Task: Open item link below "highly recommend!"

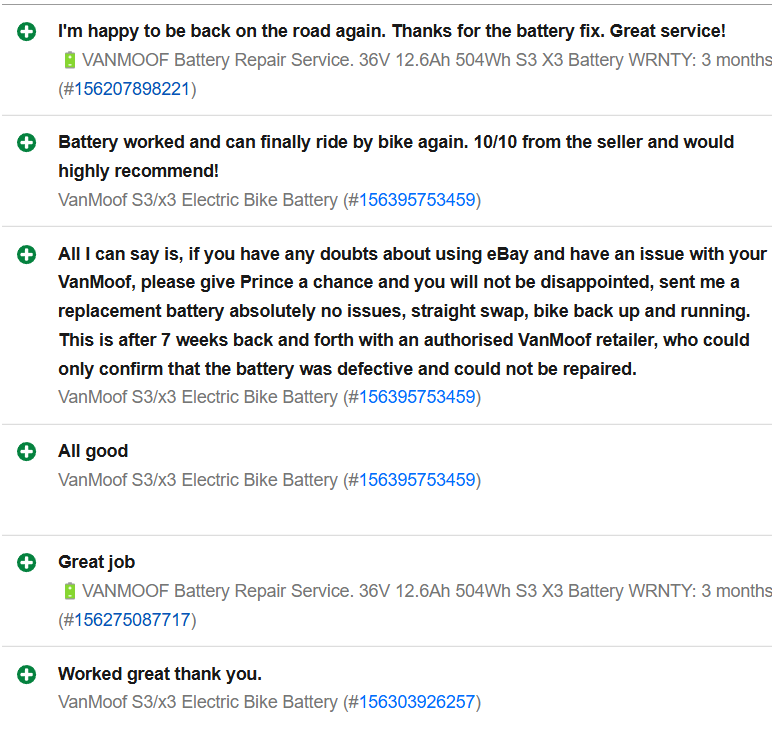Action: [417, 200]
